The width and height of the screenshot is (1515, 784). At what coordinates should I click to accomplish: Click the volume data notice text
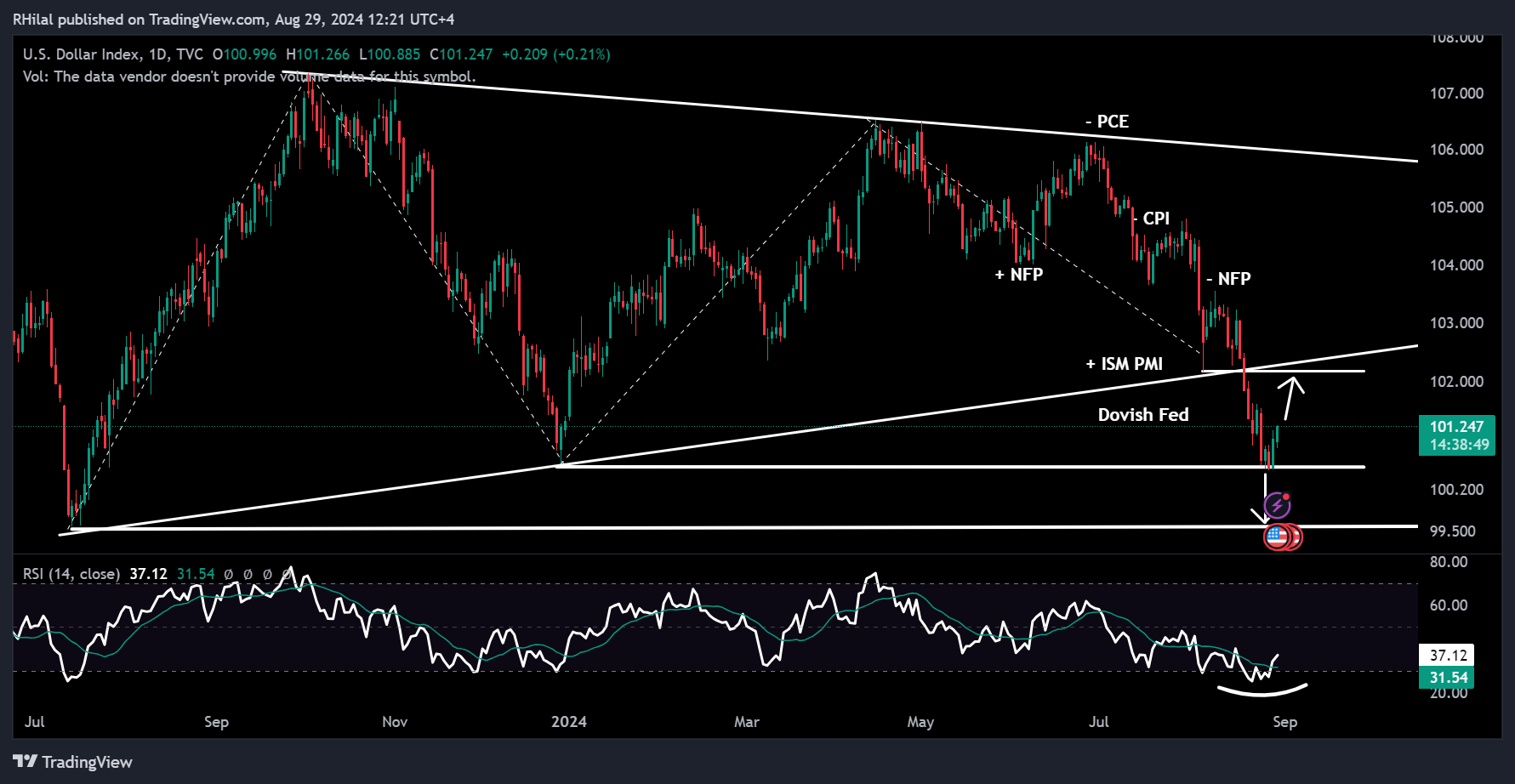(249, 77)
